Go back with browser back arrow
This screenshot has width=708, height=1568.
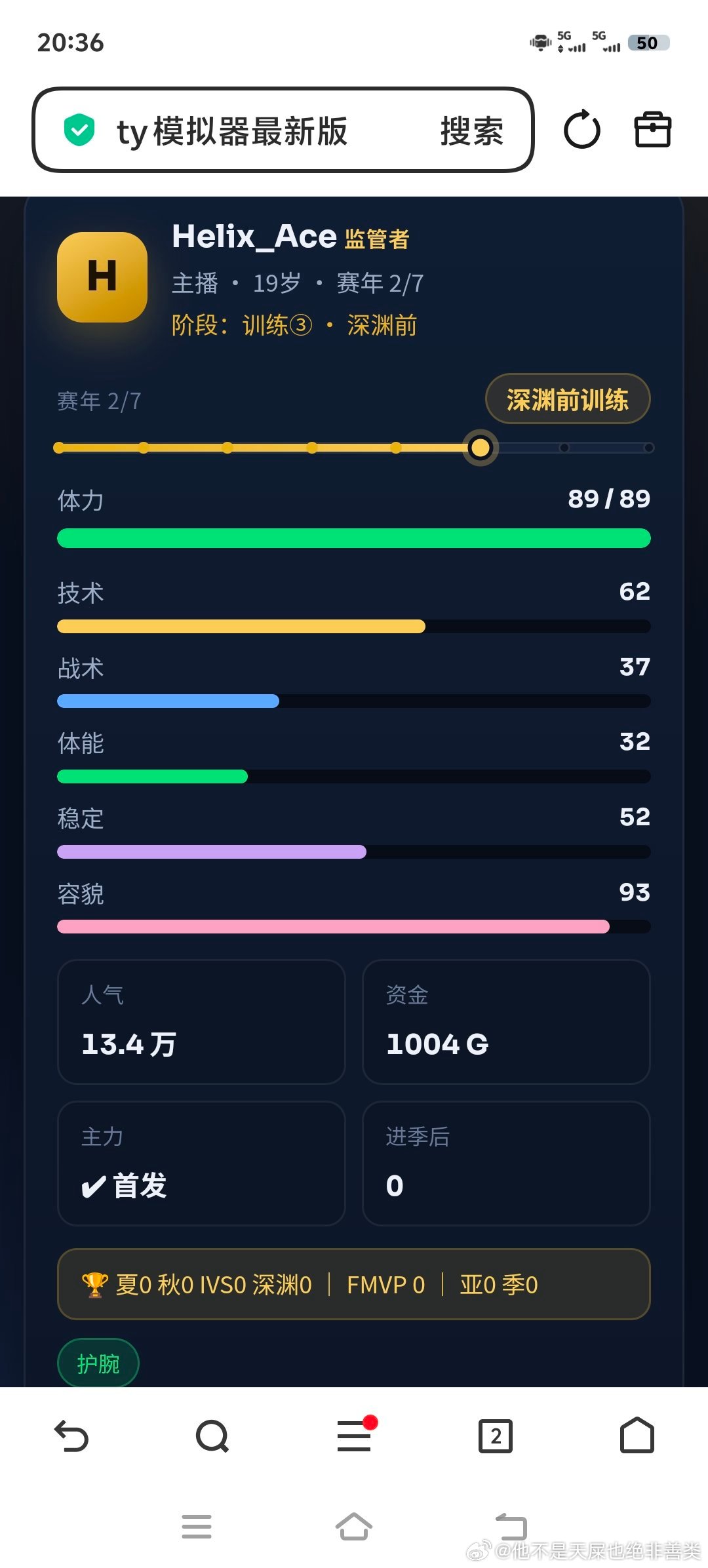[71, 1436]
